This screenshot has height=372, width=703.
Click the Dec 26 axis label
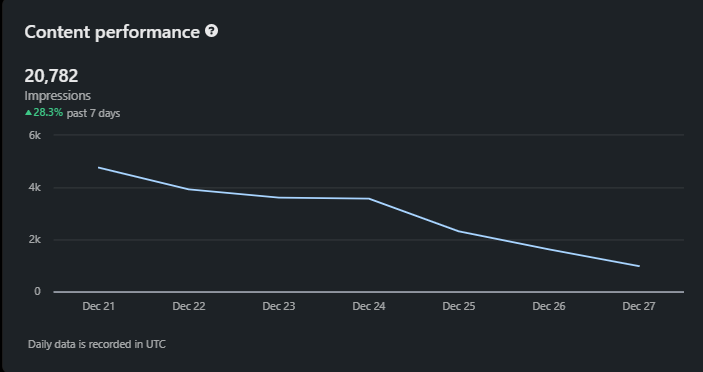(x=549, y=306)
